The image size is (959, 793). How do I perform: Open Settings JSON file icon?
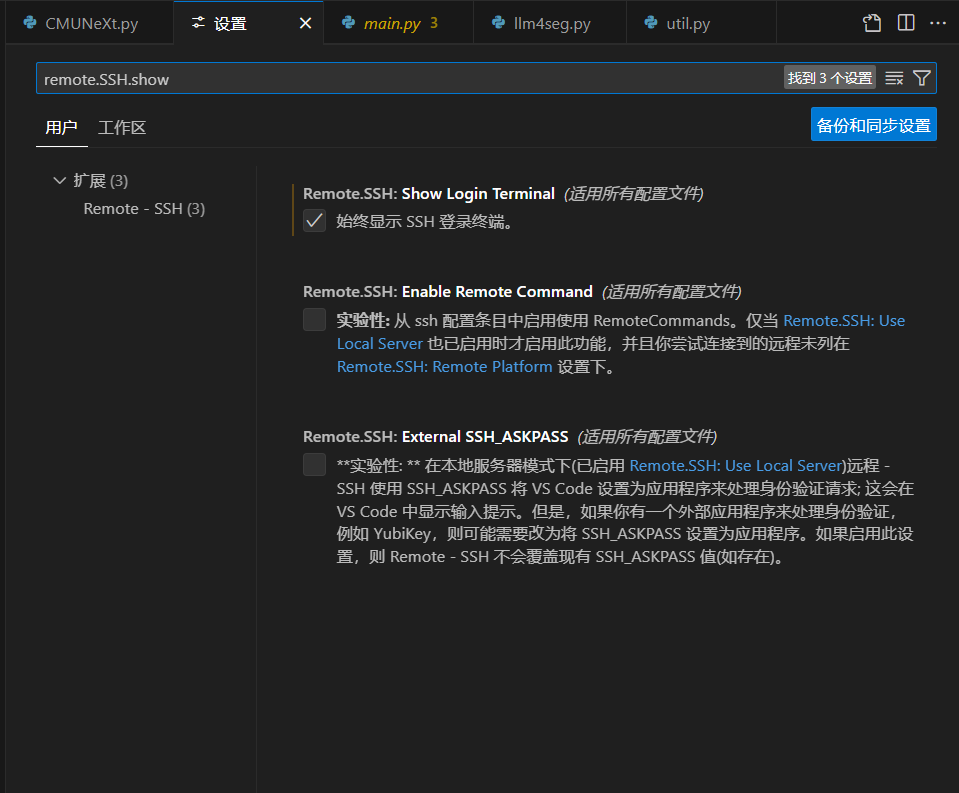[x=873, y=23]
